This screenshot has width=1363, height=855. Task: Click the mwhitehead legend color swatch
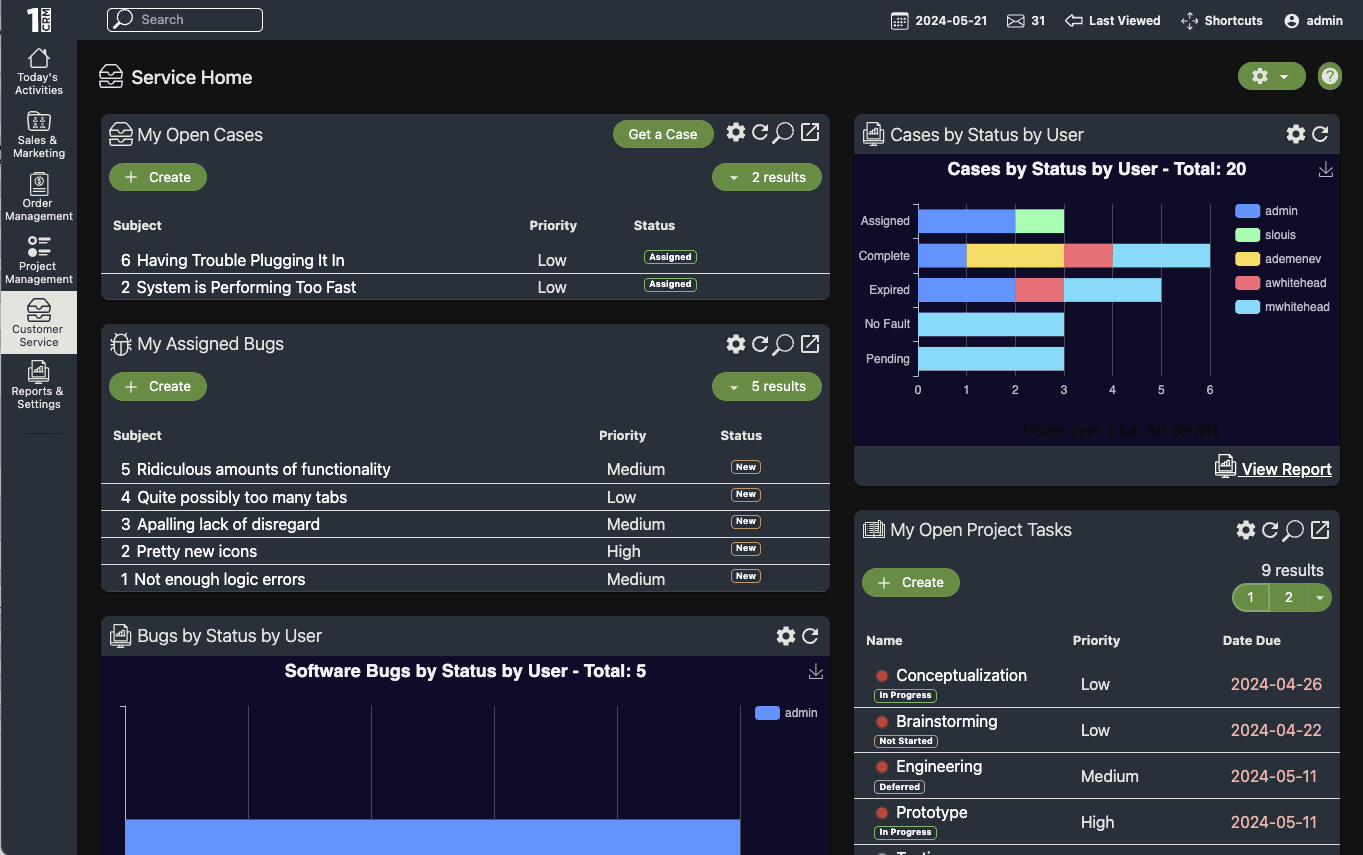coord(1247,307)
